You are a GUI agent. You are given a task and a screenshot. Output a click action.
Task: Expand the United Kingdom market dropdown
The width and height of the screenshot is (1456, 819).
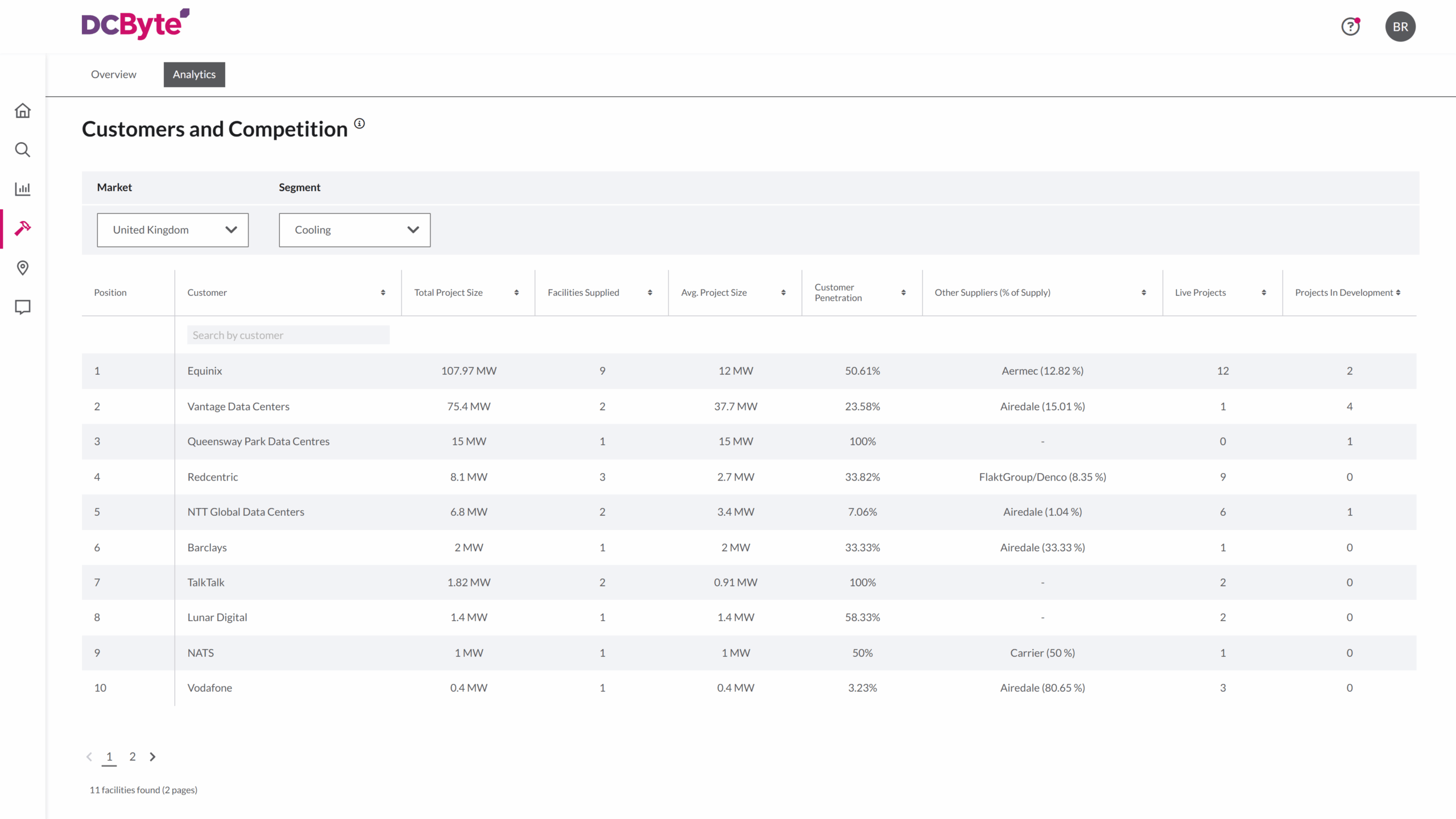(x=172, y=230)
